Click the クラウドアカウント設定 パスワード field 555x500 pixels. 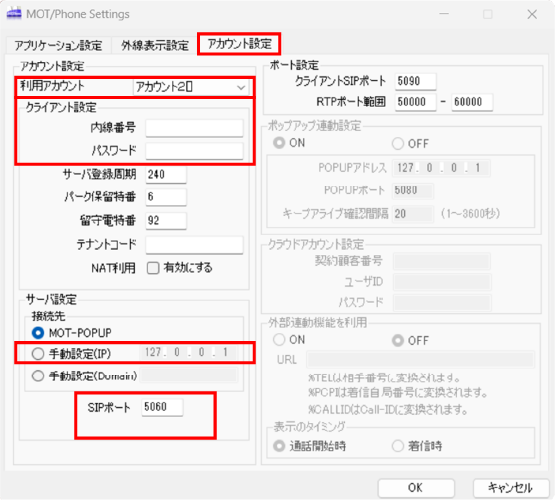(x=442, y=303)
